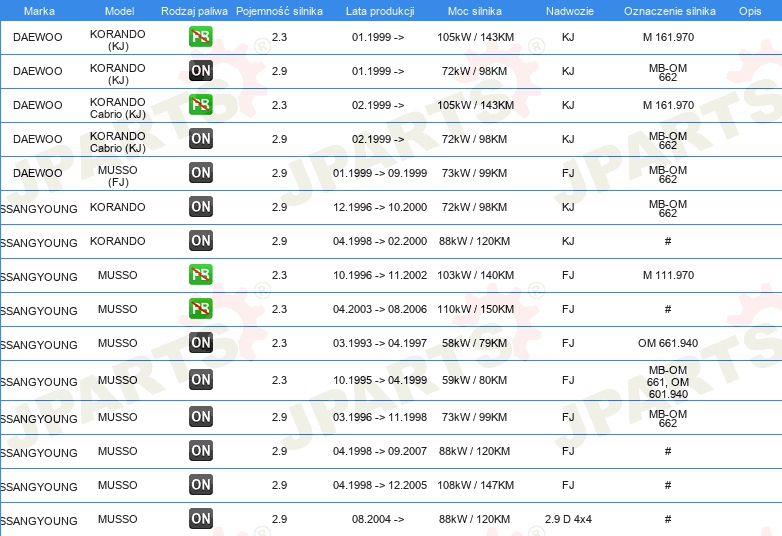The width and height of the screenshot is (782, 536).
Task: Click production years 04.1998 -> 12.2005
Action: [x=380, y=485]
